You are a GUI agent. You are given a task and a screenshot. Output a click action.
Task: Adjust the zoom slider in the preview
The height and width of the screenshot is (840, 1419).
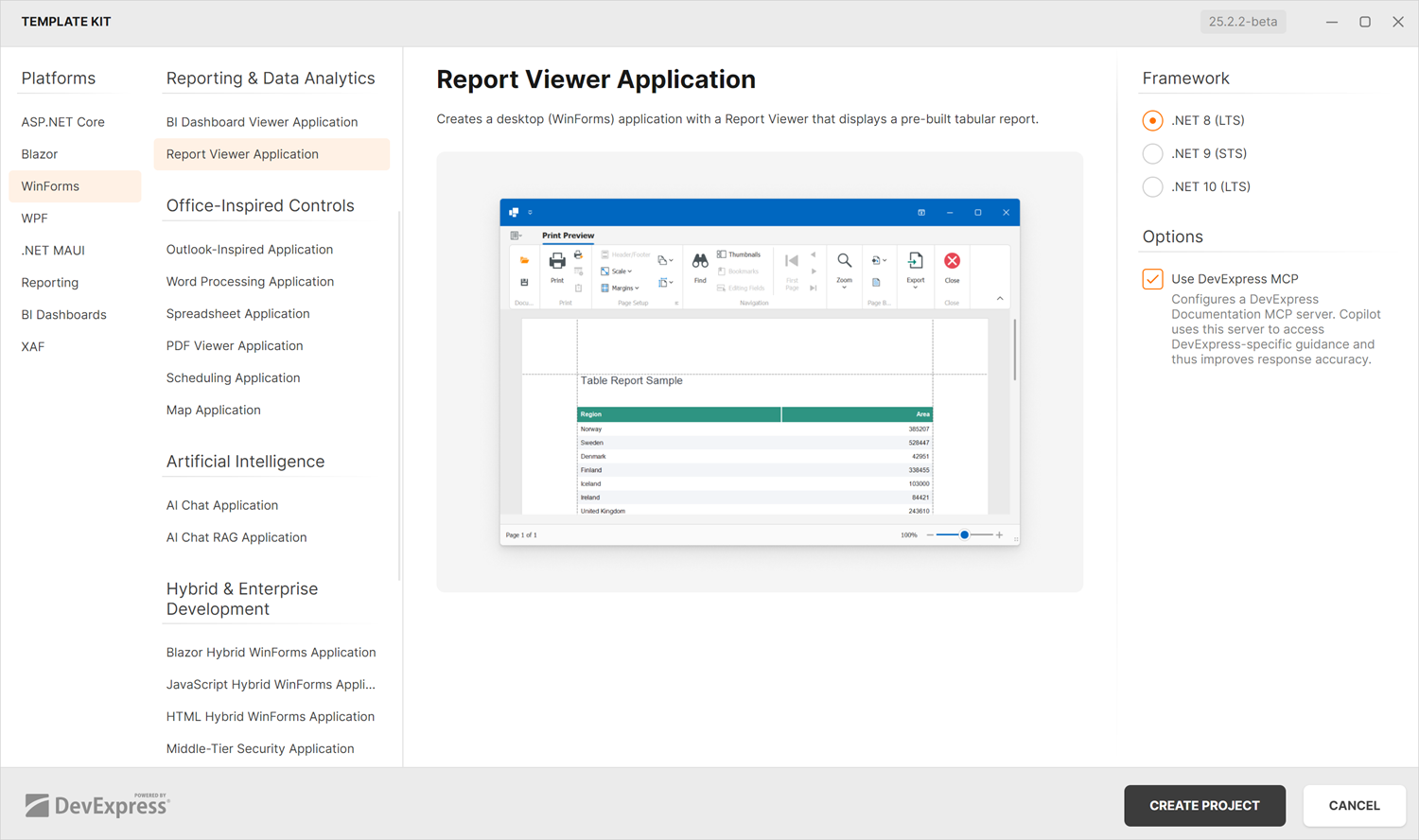pyautogui.click(x=963, y=534)
